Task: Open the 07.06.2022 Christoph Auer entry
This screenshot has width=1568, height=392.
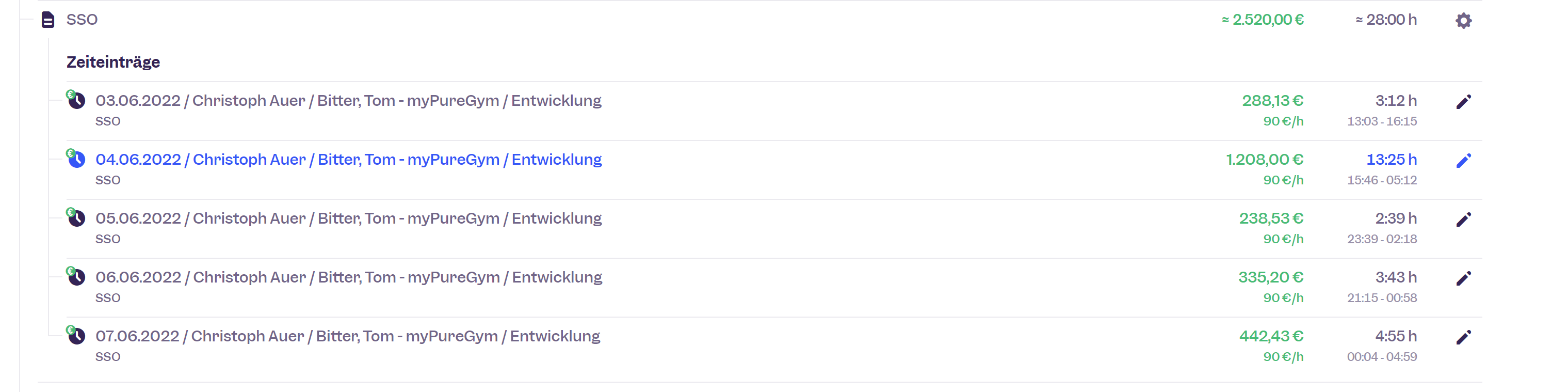Action: (x=348, y=336)
